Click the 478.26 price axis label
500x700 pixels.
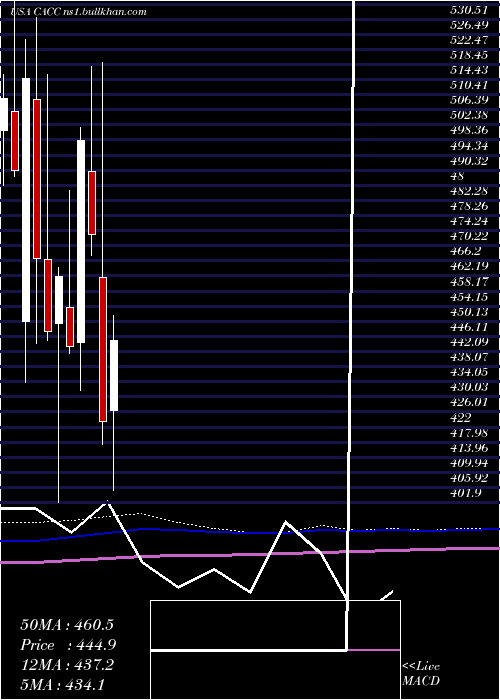pyautogui.click(x=469, y=207)
